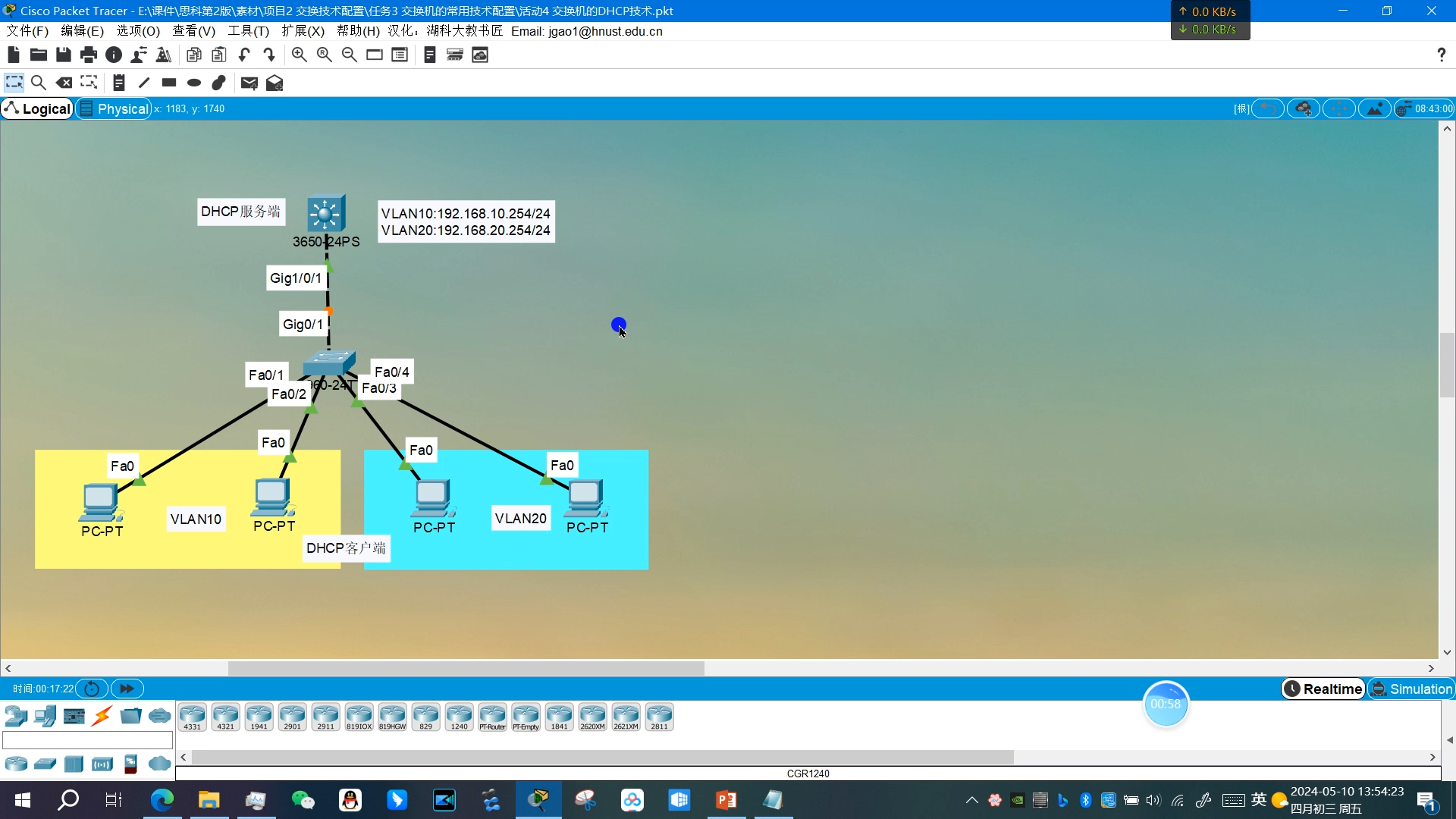Image resolution: width=1456 pixels, height=819 pixels.
Task: Switch to Simulation mode
Action: 1411,689
